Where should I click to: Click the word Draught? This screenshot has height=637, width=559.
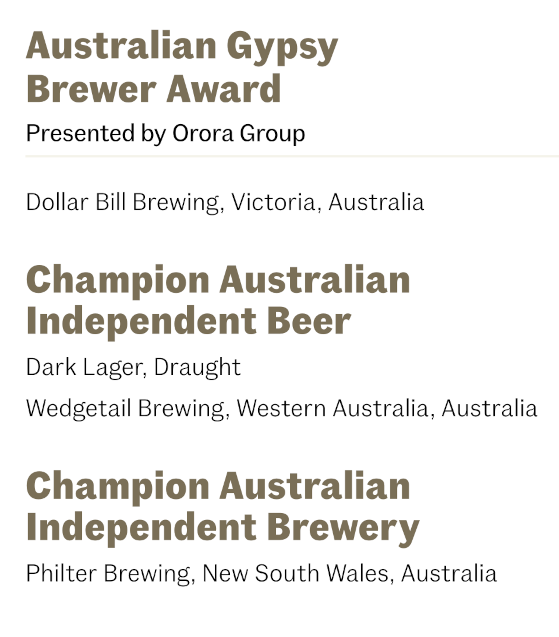pos(197,367)
